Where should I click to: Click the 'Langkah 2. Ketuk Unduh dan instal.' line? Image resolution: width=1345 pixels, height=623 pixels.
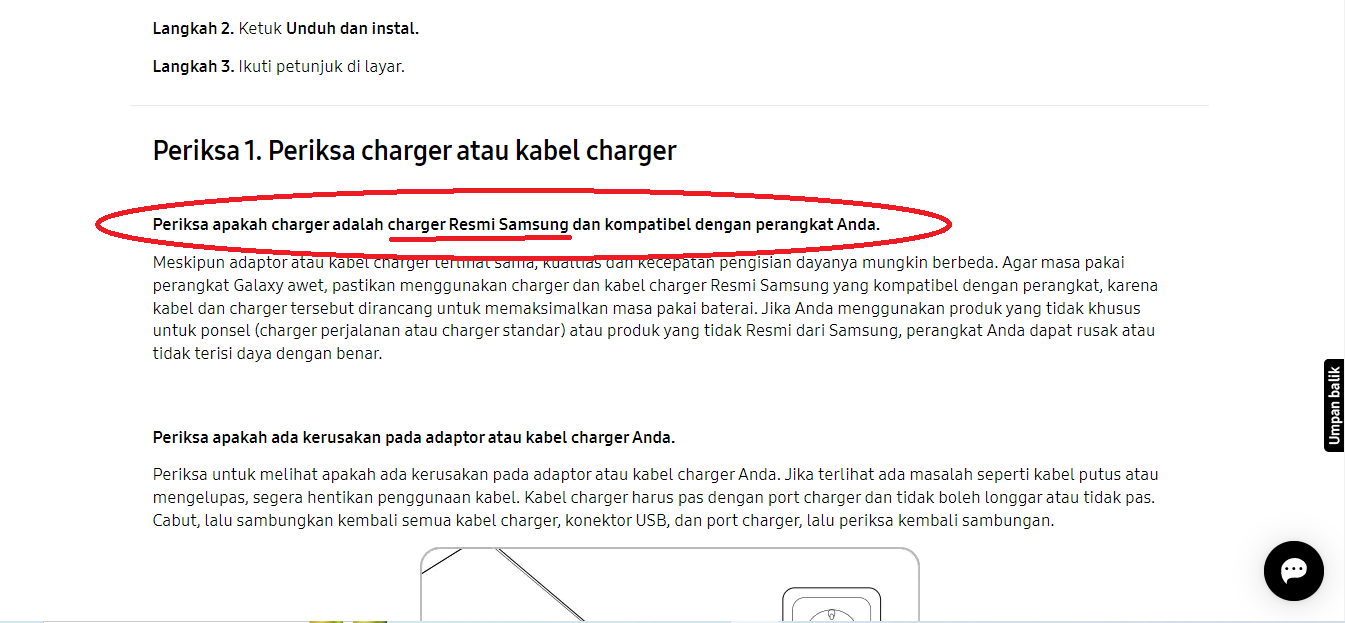pos(286,28)
